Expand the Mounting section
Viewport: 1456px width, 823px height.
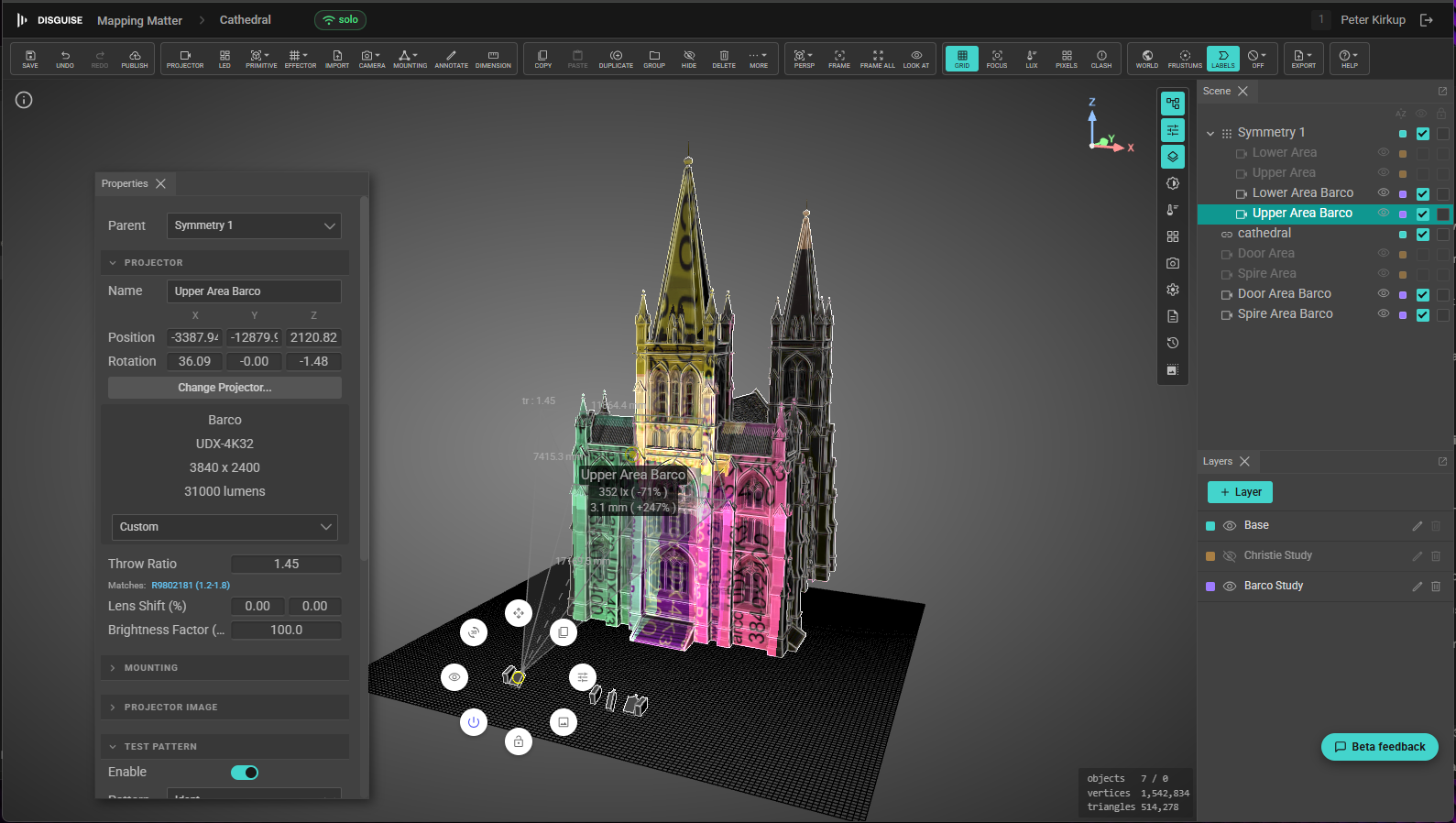pos(224,668)
